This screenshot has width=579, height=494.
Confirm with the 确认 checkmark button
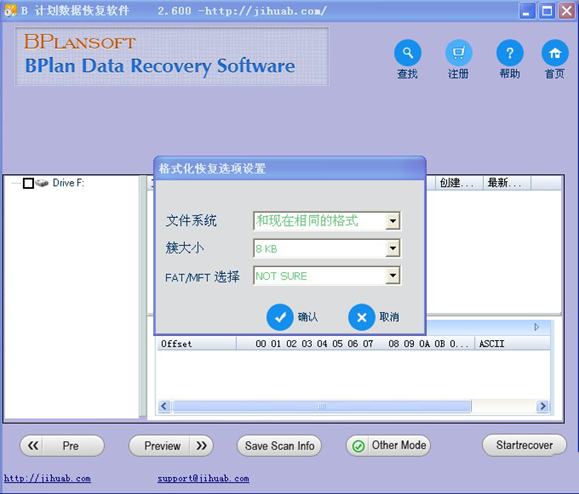(280, 317)
